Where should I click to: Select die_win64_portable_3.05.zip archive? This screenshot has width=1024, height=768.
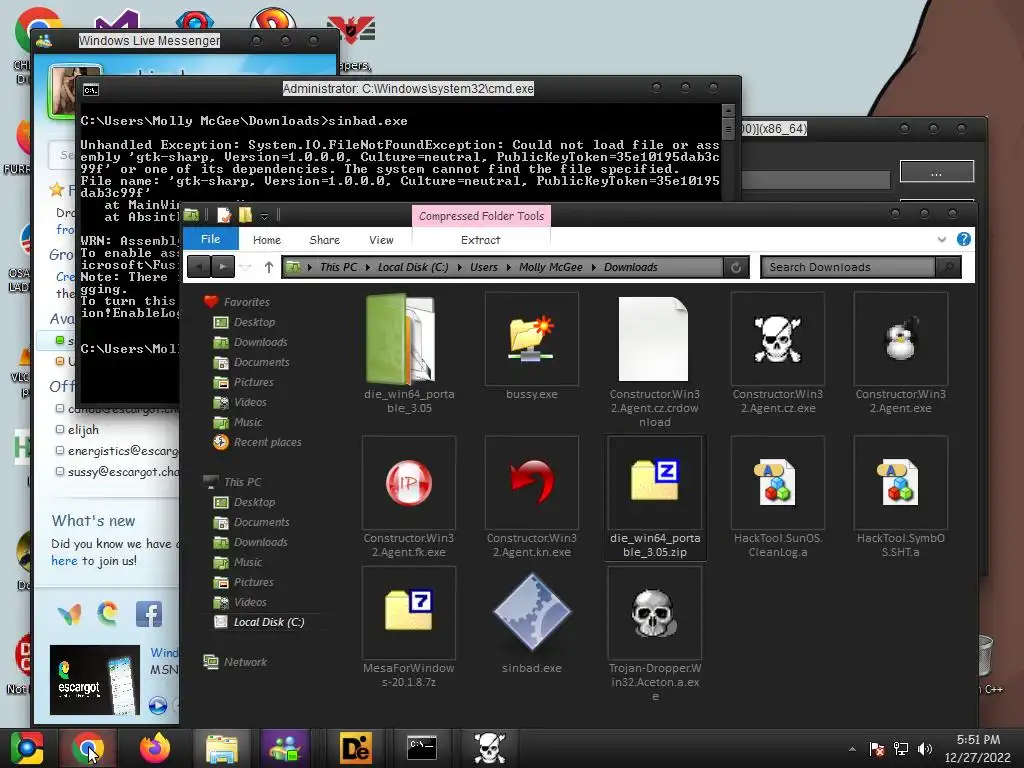pos(655,498)
